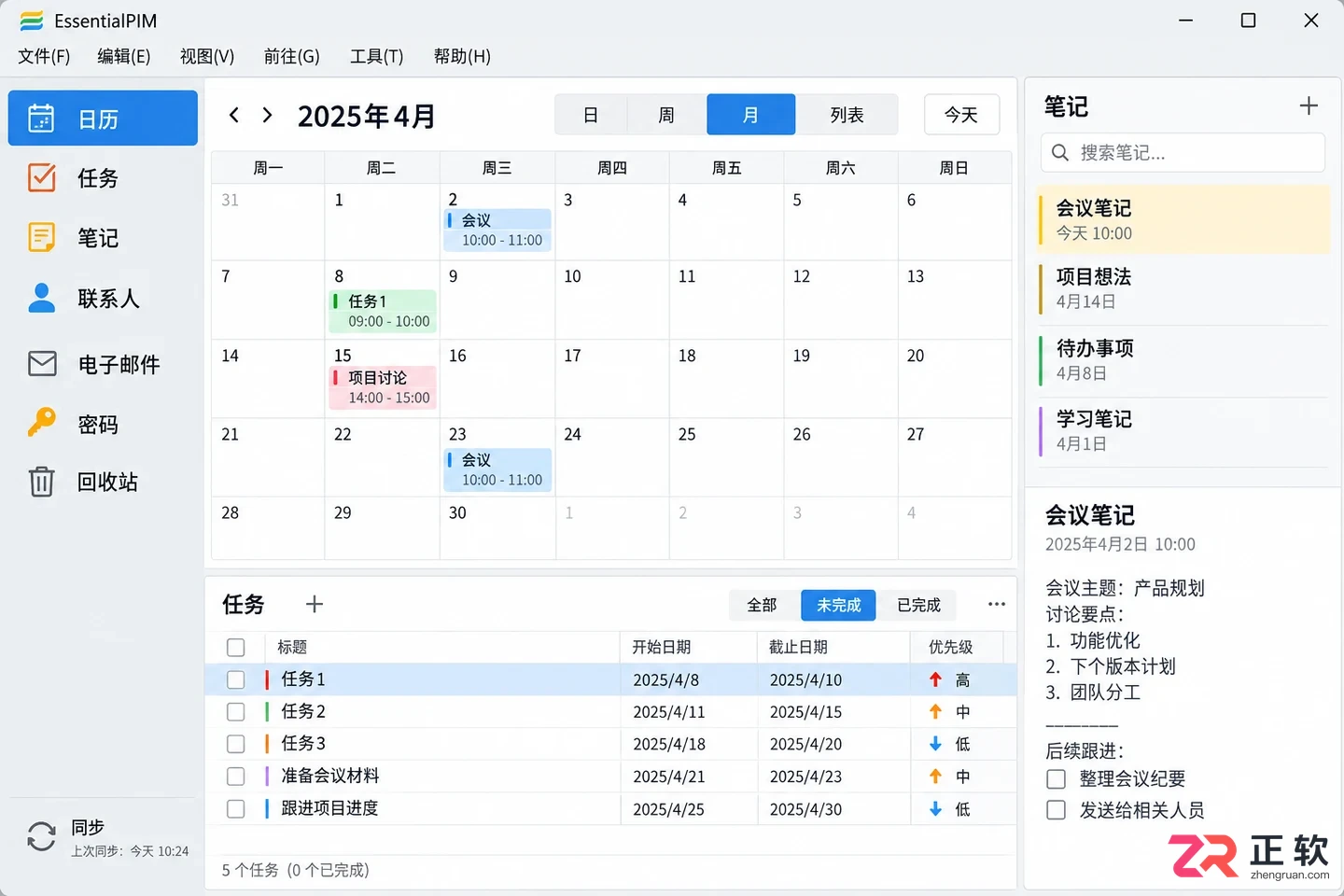Click the sync (同步) refresh icon
The height and width of the screenshot is (896, 1344).
coord(41,836)
